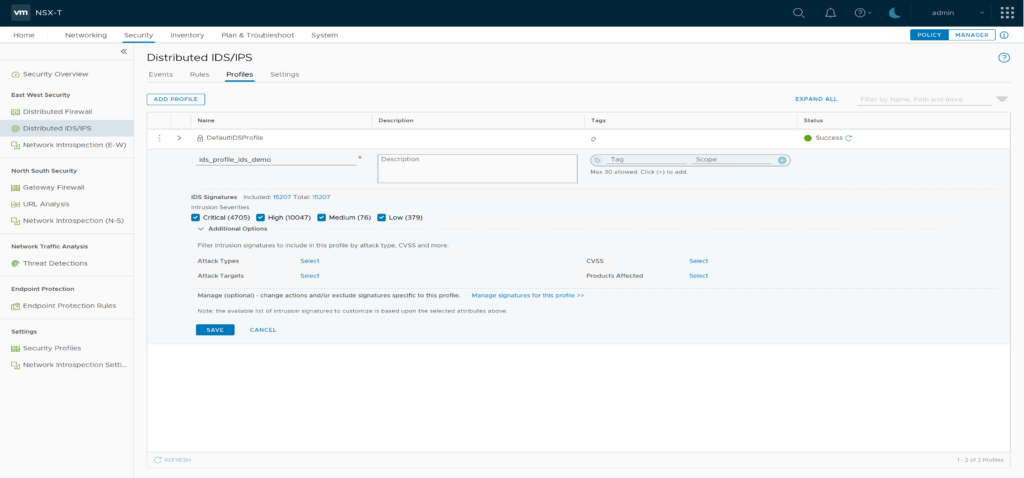Click Endpoint Protection Rules icon

pos(16,306)
